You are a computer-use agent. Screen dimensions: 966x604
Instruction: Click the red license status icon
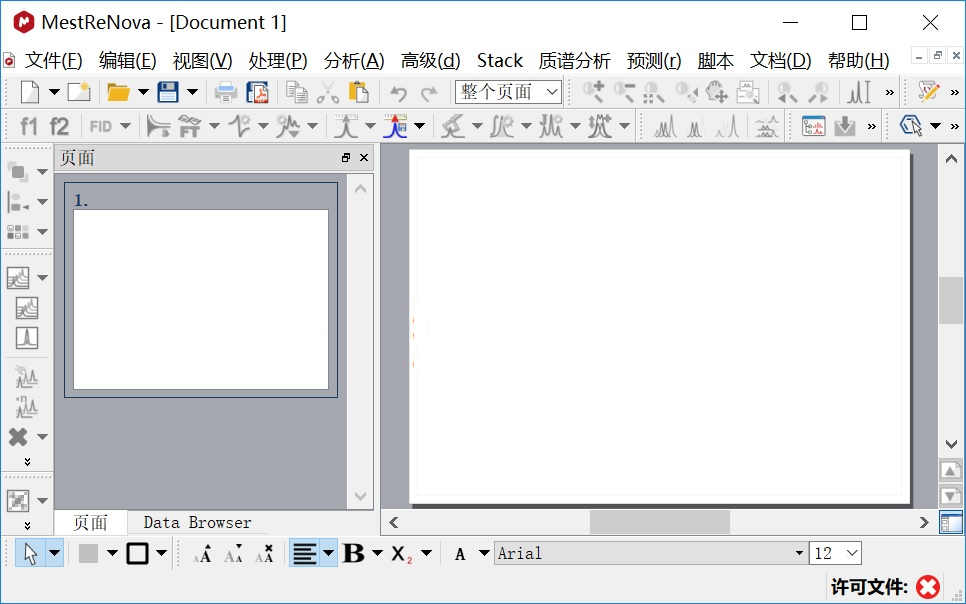(x=928, y=587)
